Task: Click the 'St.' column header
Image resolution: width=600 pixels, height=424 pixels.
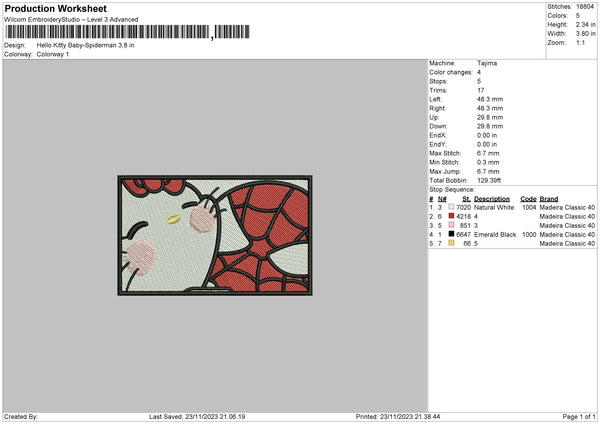Action: (466, 199)
